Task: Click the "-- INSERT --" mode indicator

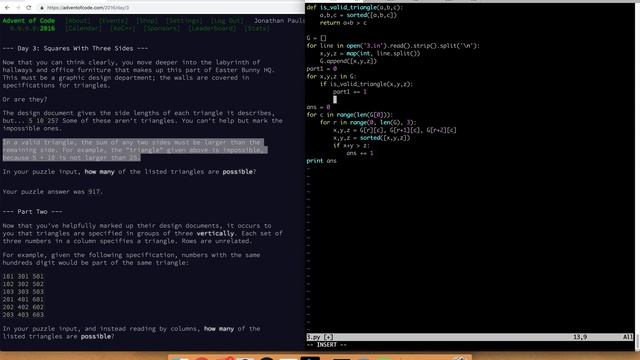Action: (327, 345)
